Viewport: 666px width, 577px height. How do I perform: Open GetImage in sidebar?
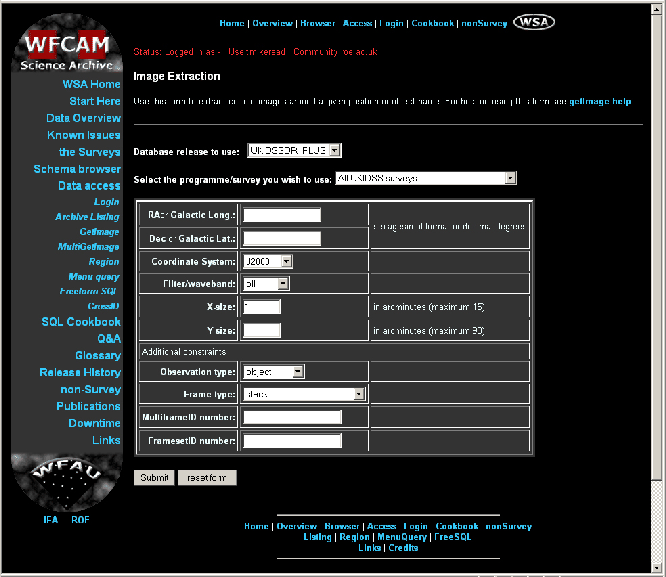point(99,232)
